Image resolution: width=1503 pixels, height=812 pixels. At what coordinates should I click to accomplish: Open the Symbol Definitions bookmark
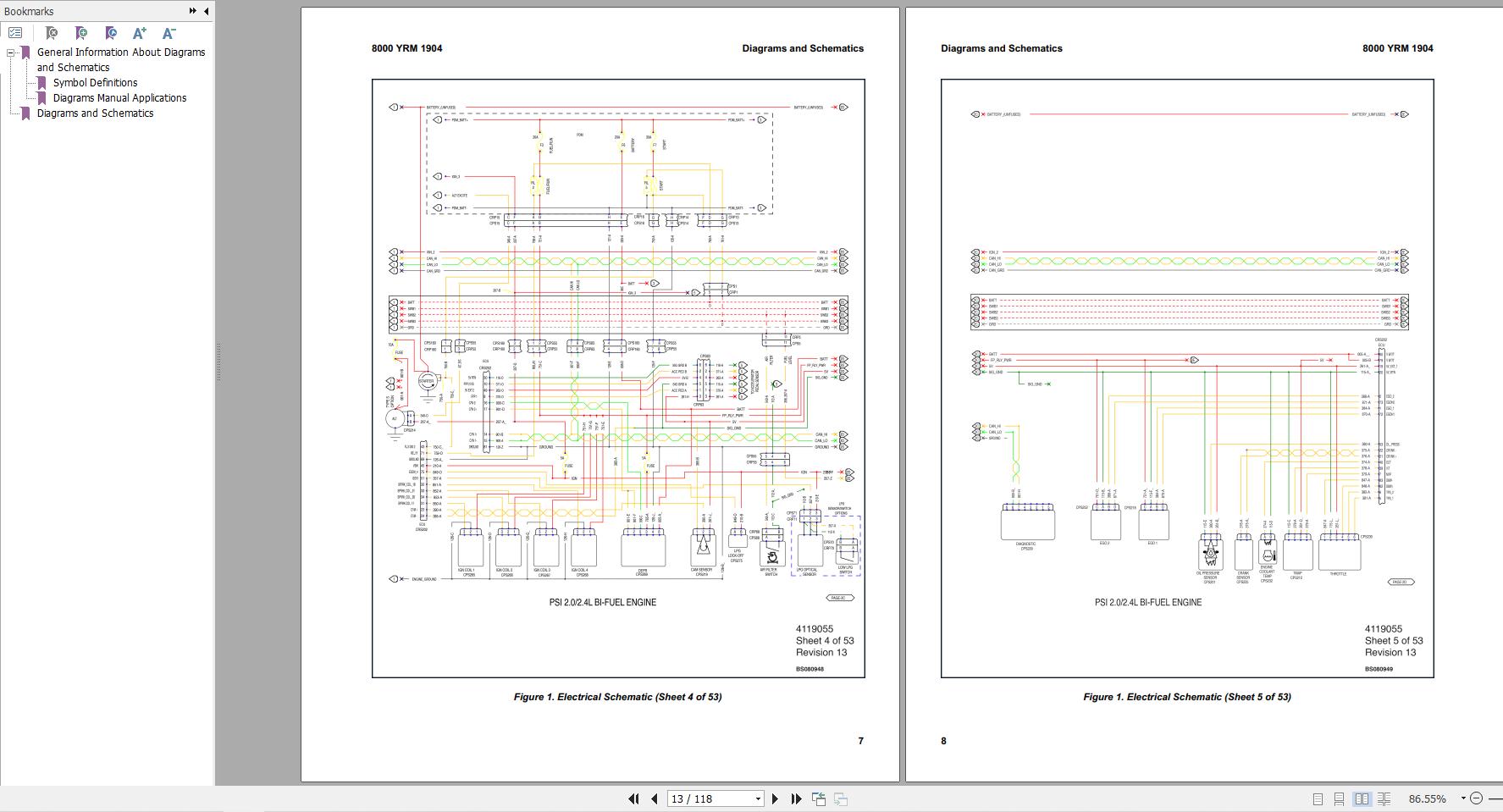click(95, 83)
